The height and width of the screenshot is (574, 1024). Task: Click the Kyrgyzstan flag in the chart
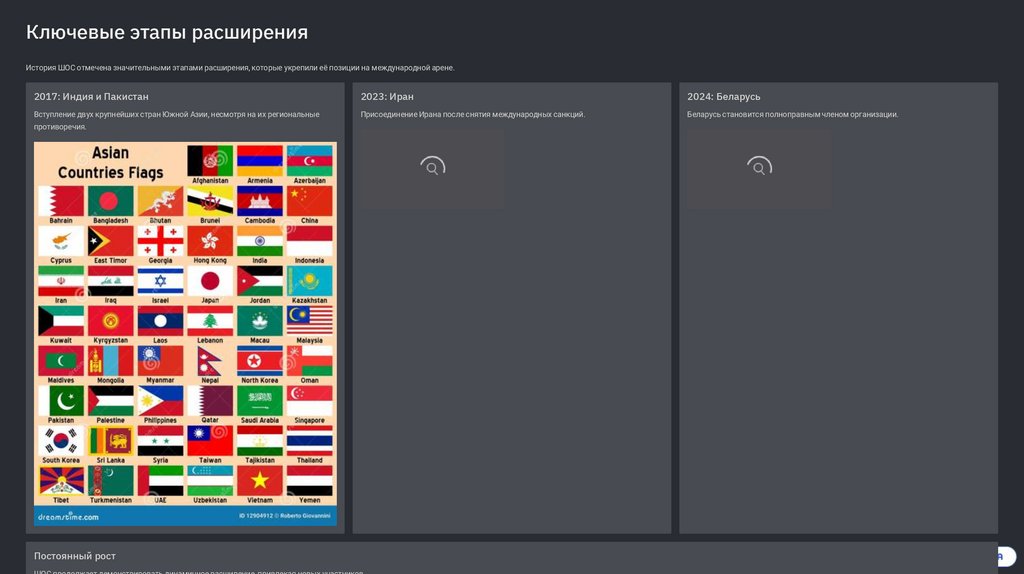pos(110,321)
